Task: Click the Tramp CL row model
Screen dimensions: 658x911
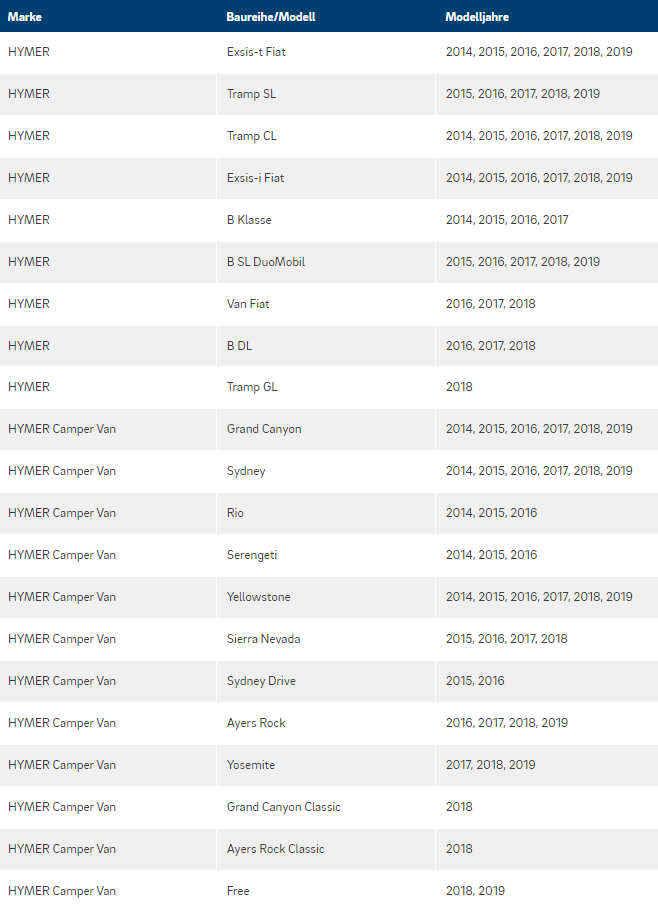Action: coord(251,136)
